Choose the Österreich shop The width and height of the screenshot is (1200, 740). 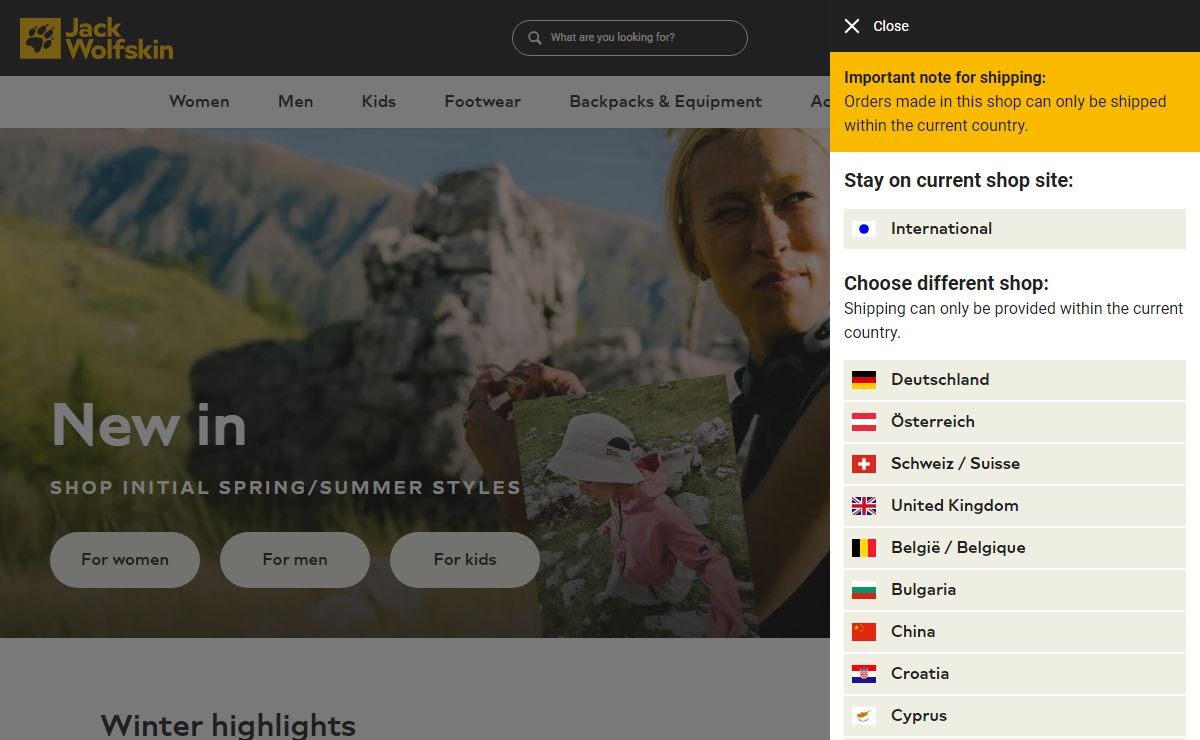click(1015, 422)
